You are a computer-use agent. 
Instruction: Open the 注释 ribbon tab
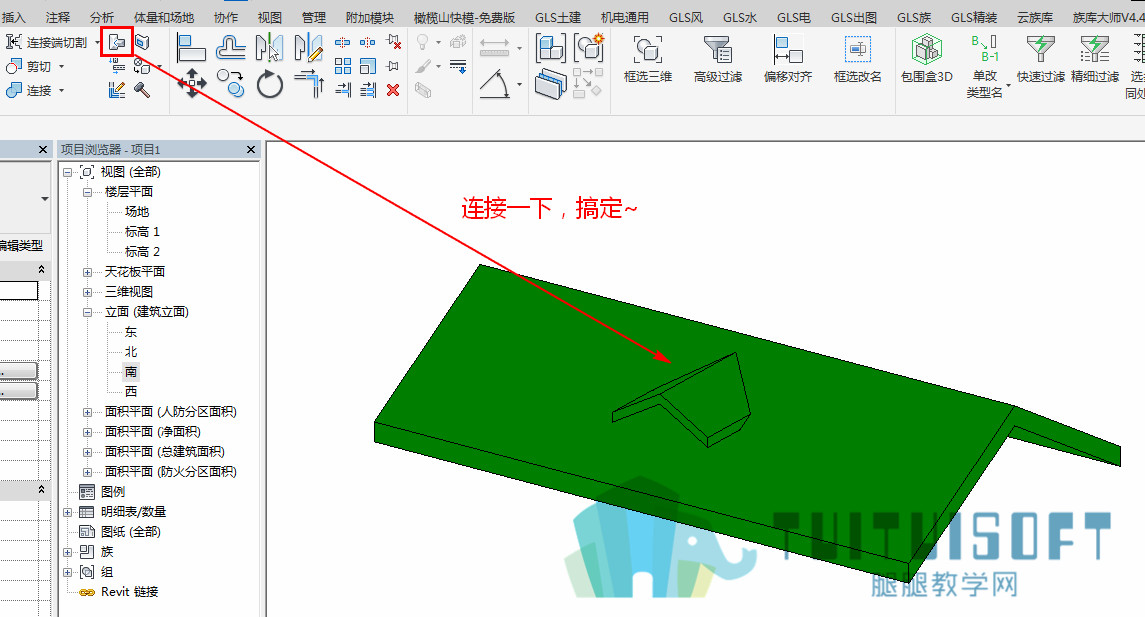click(x=58, y=18)
